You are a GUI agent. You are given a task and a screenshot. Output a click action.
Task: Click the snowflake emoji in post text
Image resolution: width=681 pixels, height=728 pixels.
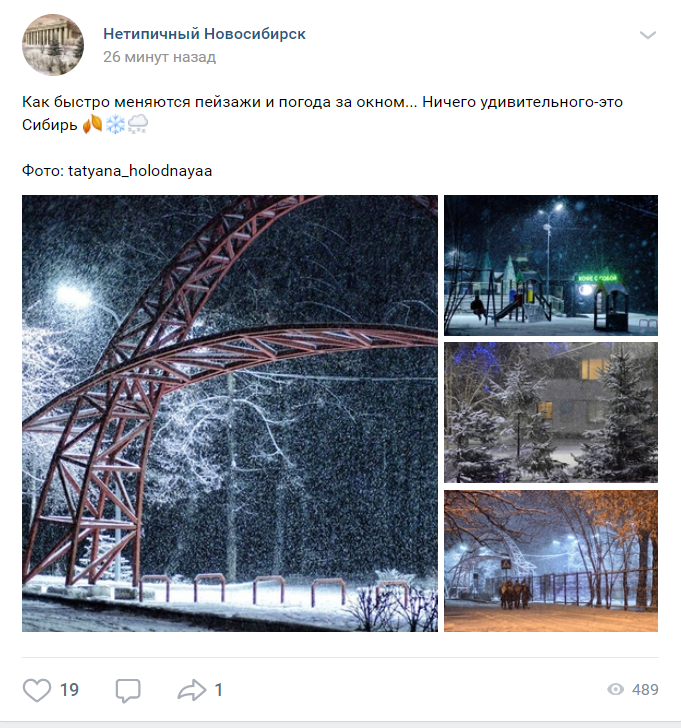pyautogui.click(x=115, y=124)
